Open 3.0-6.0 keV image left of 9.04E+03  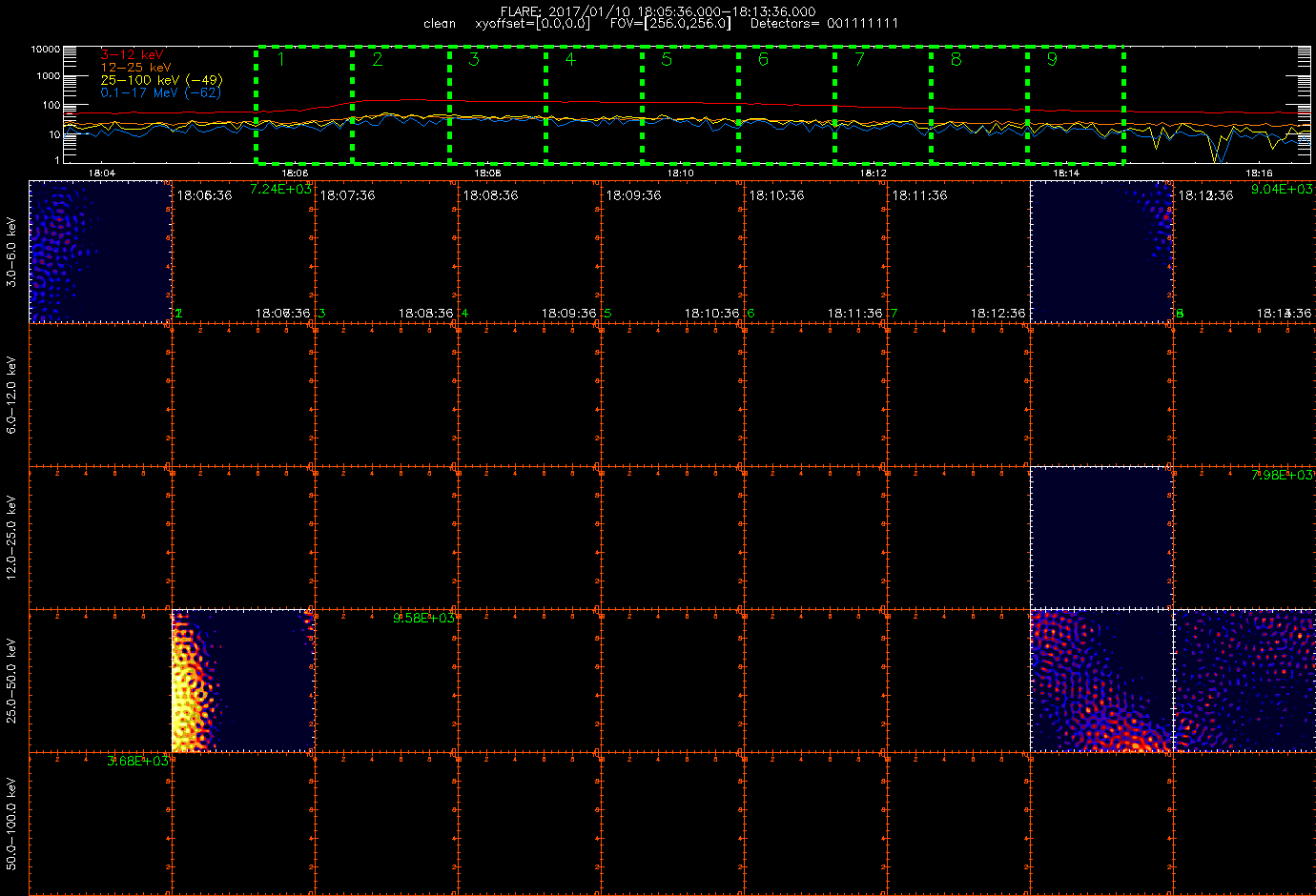pos(1101,252)
